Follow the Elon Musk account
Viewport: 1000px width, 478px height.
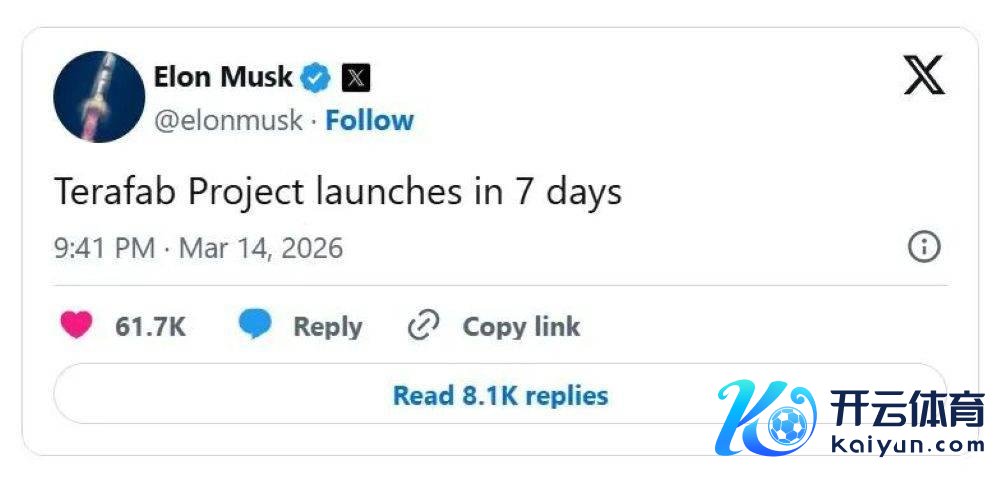369,121
